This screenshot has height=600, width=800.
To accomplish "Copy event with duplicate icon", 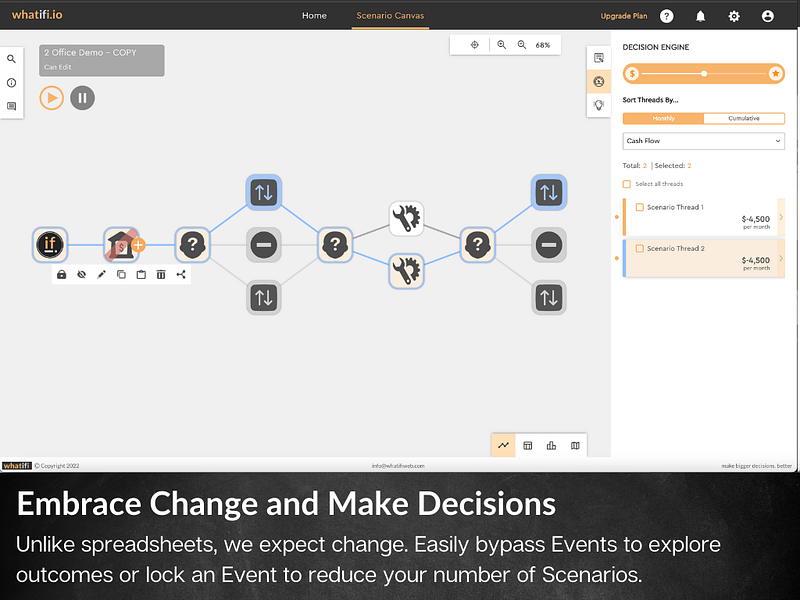I will [x=121, y=274].
